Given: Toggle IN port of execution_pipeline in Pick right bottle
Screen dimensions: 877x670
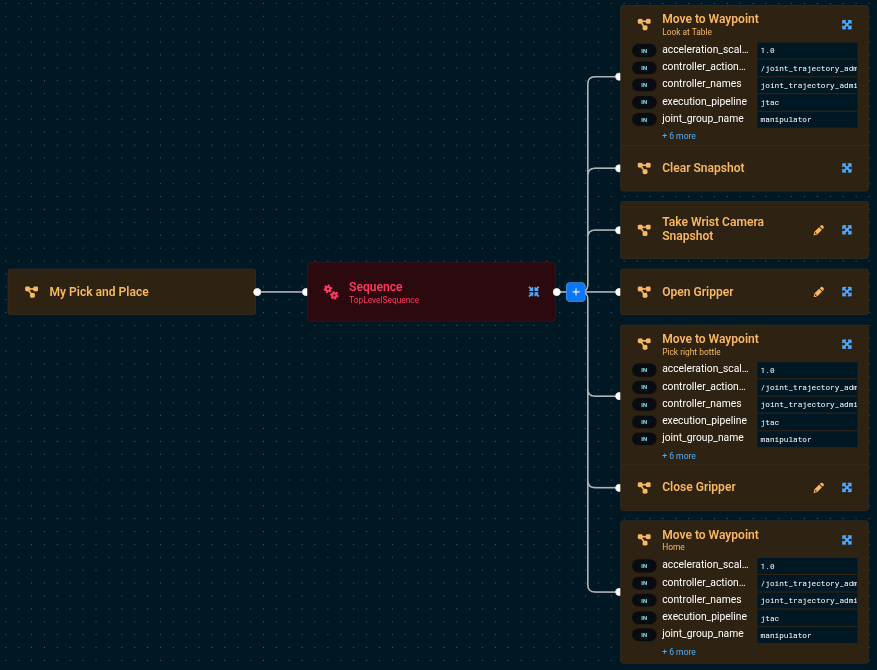Looking at the screenshot, I should [644, 421].
